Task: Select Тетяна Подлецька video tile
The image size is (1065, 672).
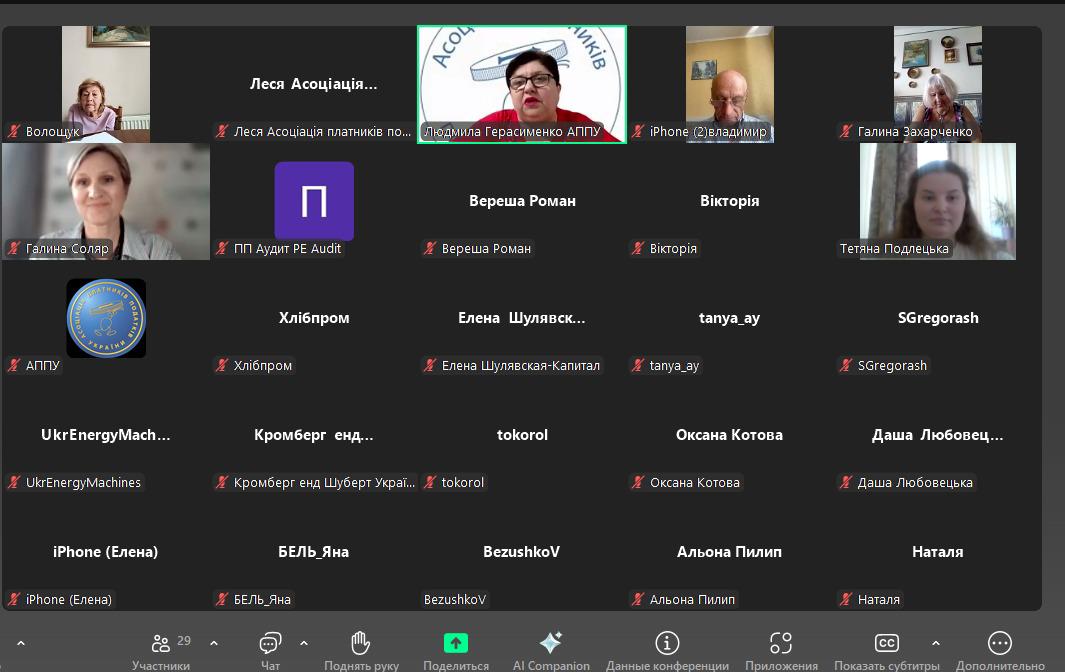Action: coord(937,201)
